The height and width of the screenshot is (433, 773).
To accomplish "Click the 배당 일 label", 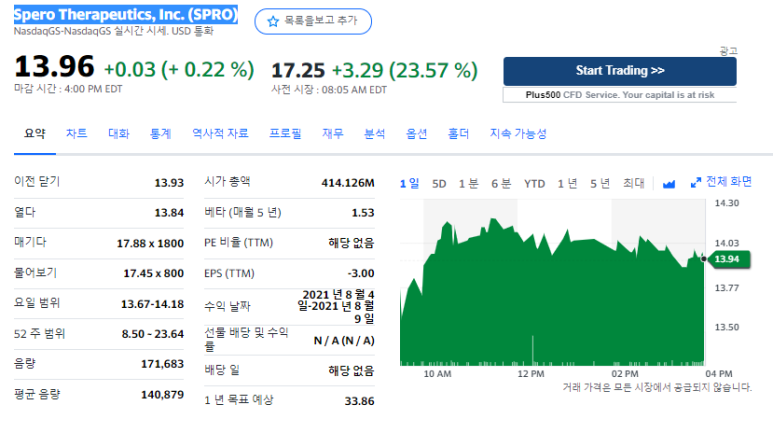I will coord(222,369).
